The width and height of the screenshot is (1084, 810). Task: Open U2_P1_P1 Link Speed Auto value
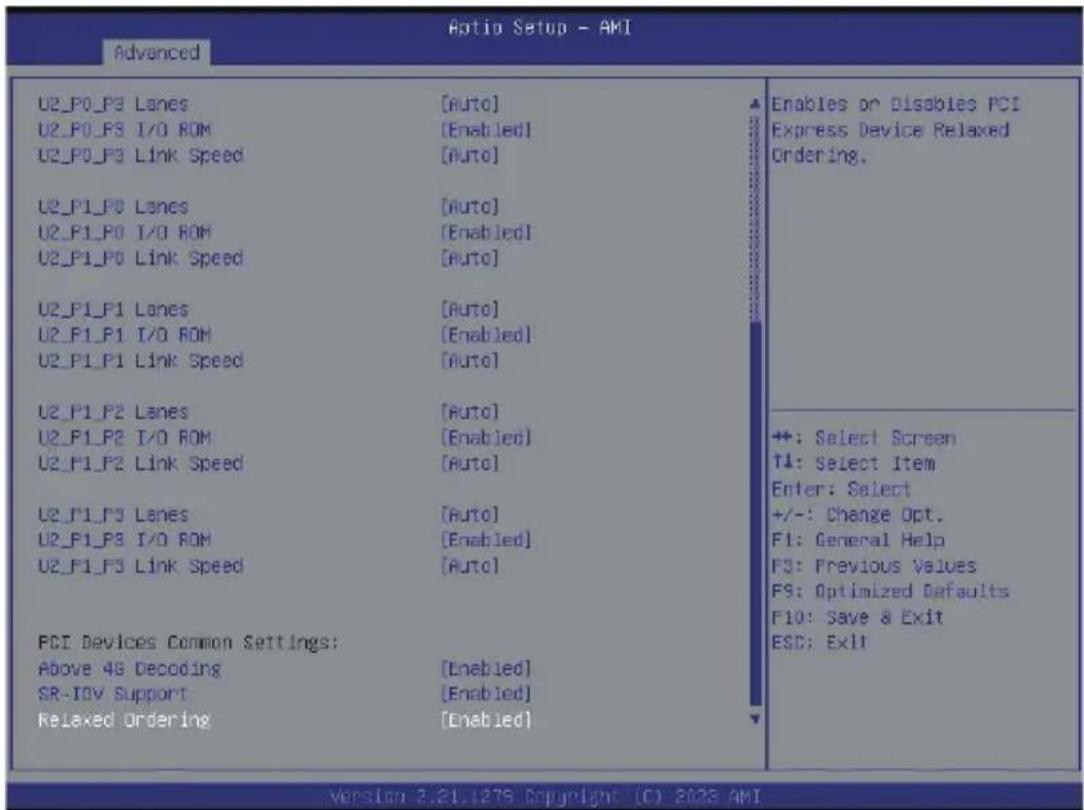pos(469,360)
